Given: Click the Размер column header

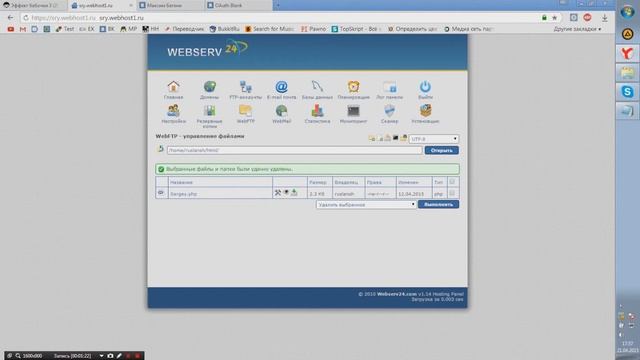Looking at the screenshot, I should [x=318, y=182].
